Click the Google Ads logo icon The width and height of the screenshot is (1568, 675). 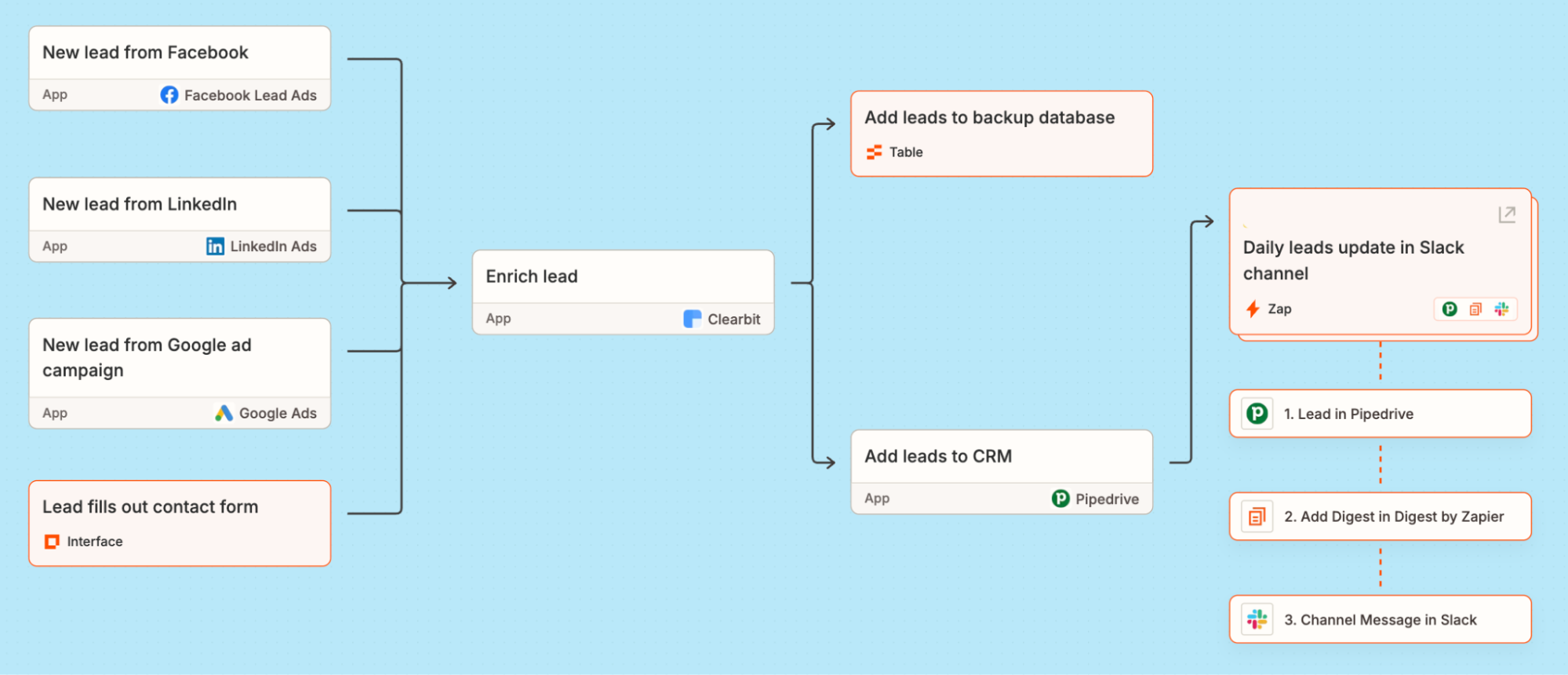tap(224, 413)
